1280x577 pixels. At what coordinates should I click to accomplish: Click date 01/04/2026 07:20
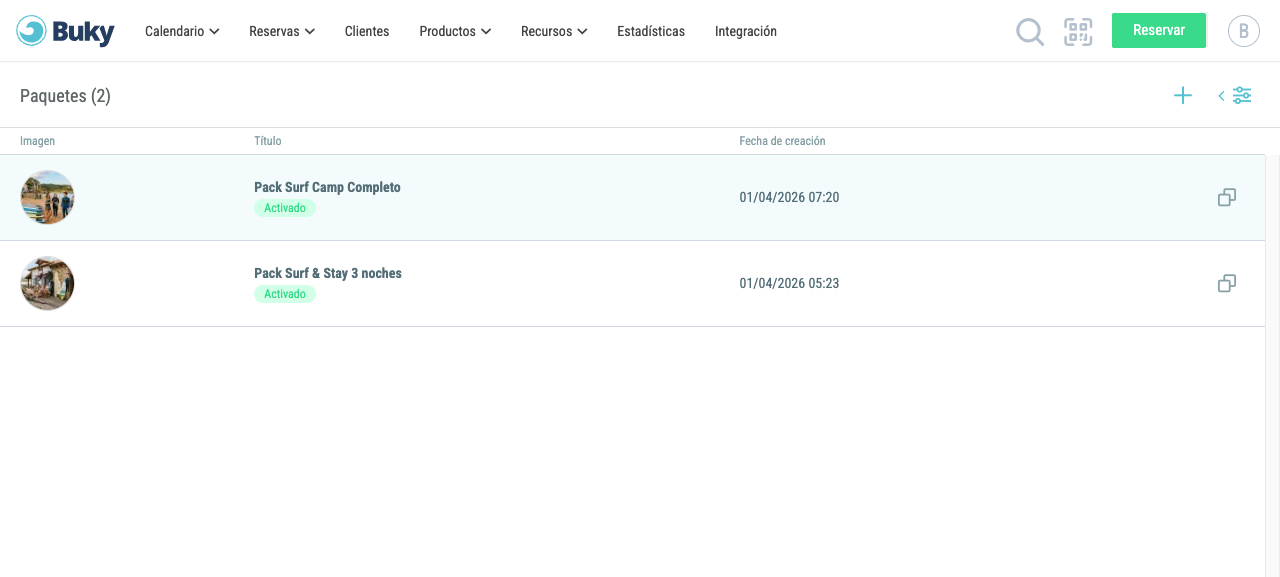[x=789, y=197]
